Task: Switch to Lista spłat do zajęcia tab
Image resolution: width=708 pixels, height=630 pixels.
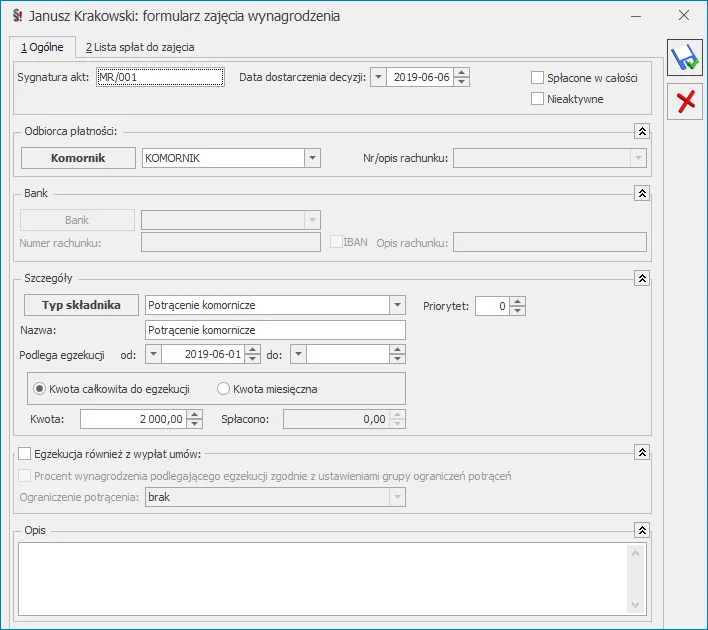Action: [140, 47]
